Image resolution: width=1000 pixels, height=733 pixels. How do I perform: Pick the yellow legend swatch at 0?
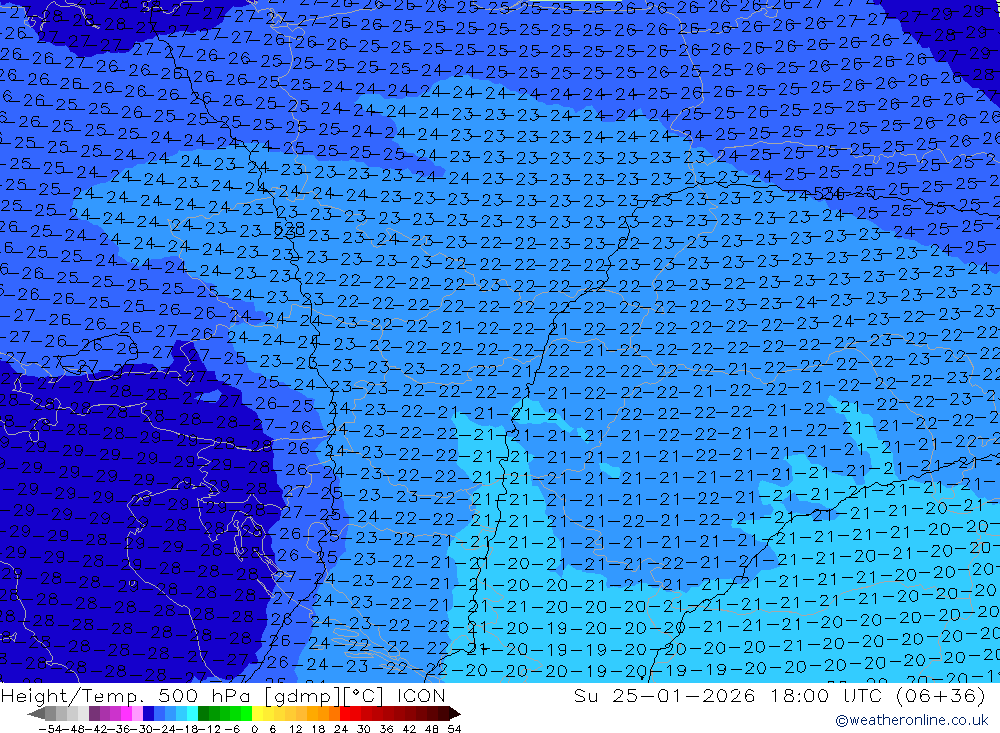coord(257,714)
